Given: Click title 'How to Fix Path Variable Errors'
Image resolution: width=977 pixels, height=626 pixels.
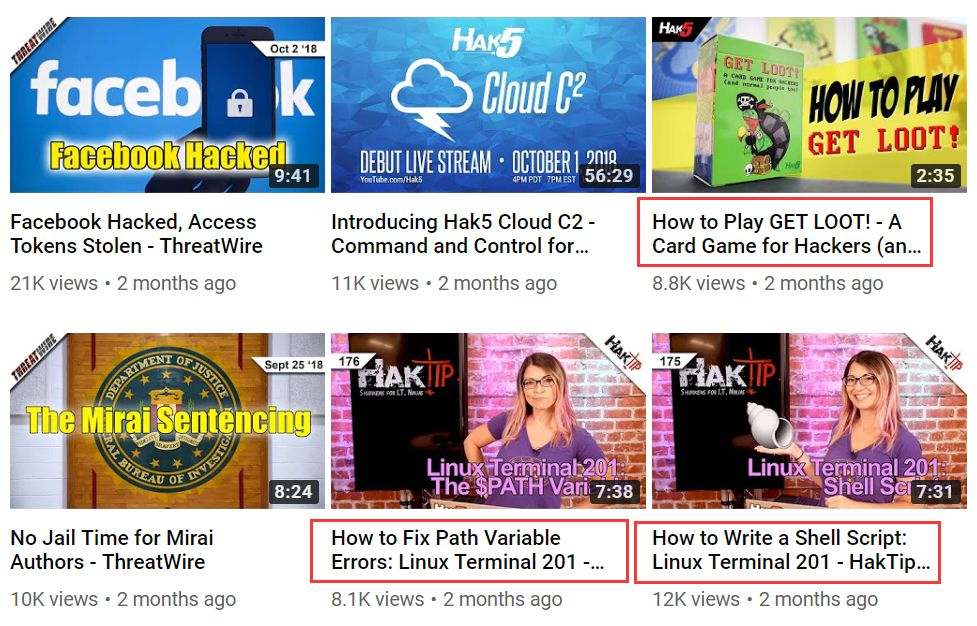Looking at the screenshot, I should click(x=467, y=549).
